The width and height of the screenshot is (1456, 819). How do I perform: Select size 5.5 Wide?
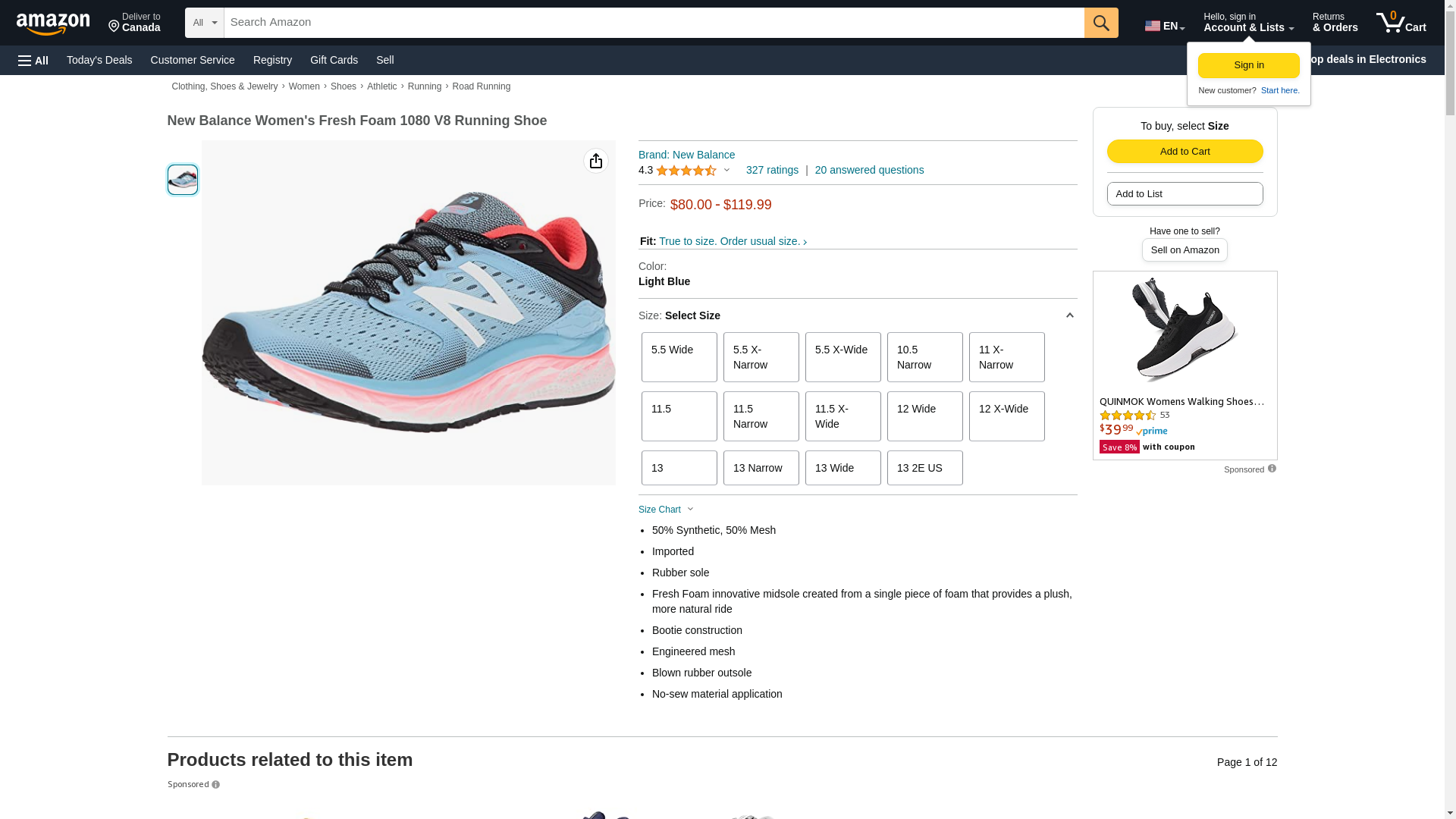click(679, 357)
